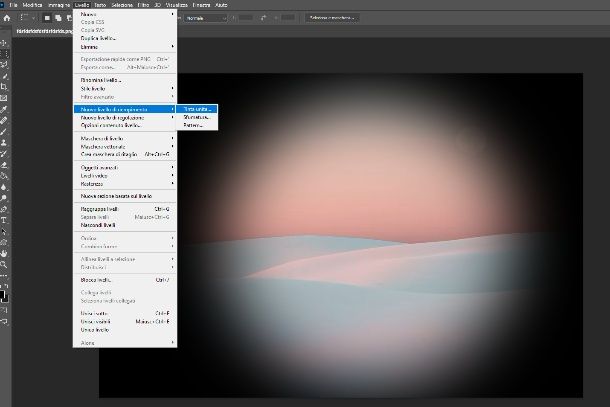
Task: Choose Tinta unita from the submenu
Action: (197, 109)
